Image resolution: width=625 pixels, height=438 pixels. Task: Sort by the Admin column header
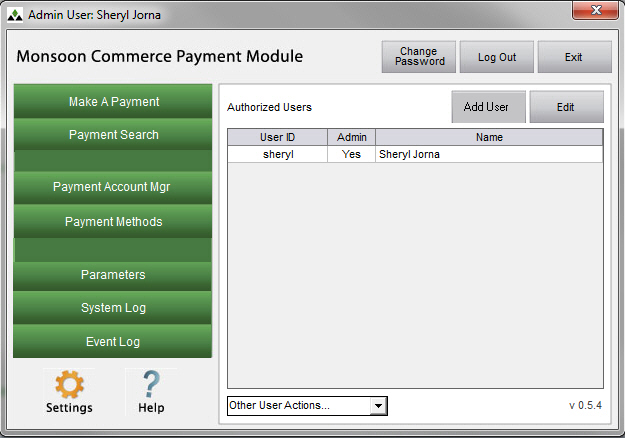click(352, 137)
